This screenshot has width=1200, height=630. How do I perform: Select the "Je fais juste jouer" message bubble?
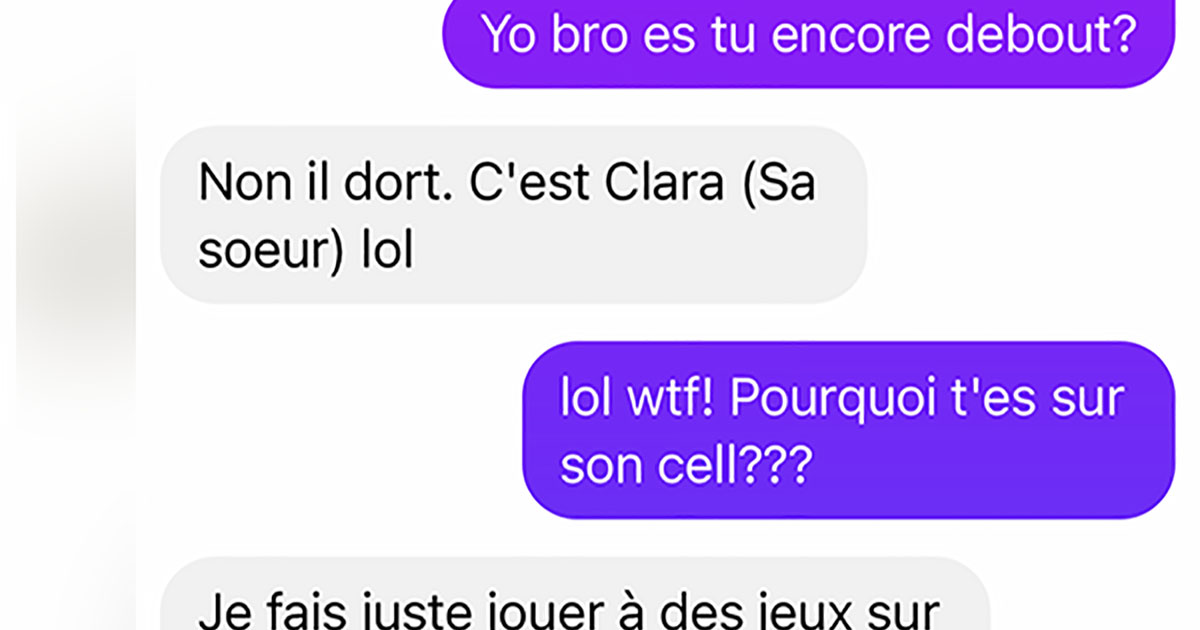coord(575,594)
